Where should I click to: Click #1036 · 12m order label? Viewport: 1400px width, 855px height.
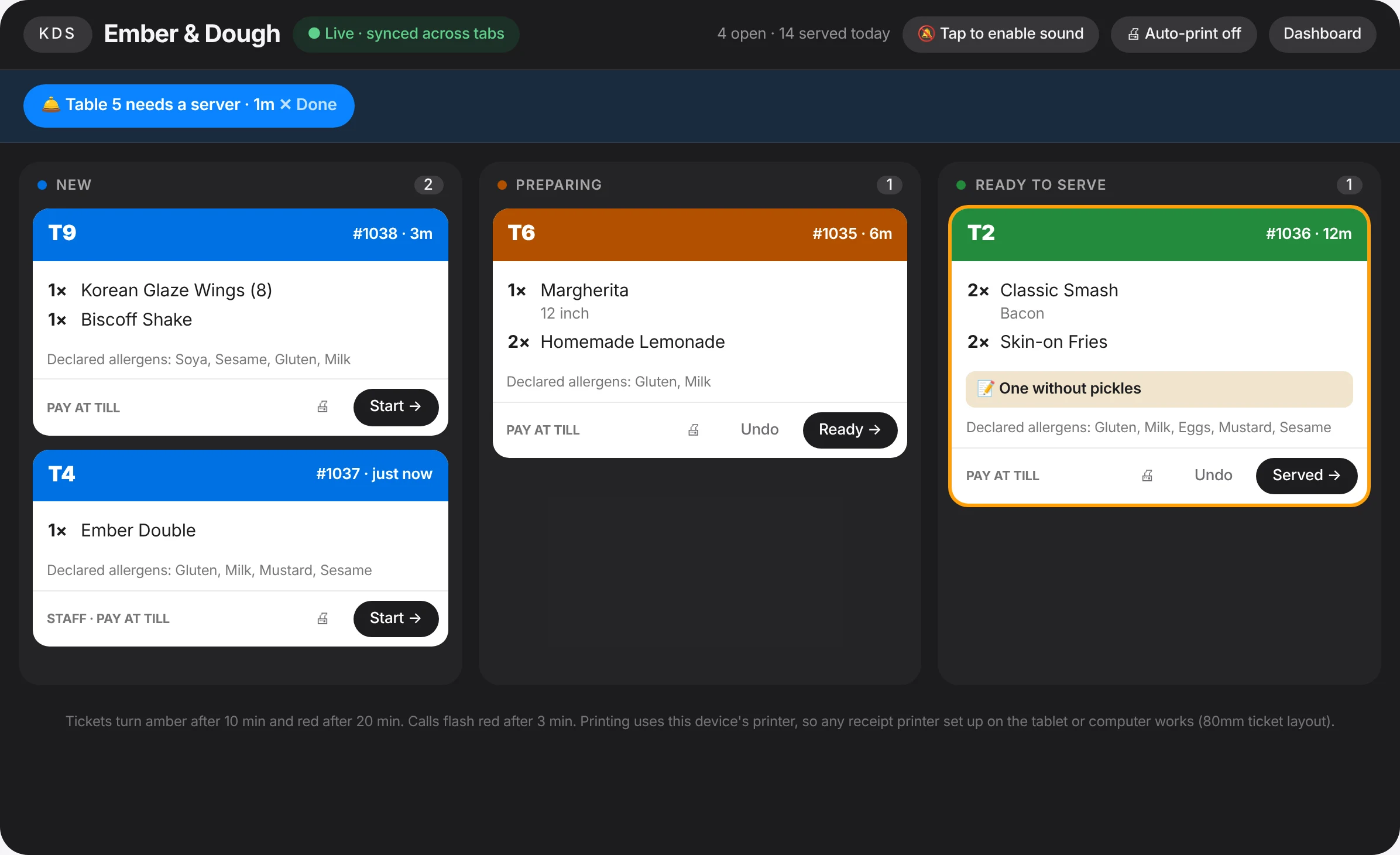pos(1309,234)
